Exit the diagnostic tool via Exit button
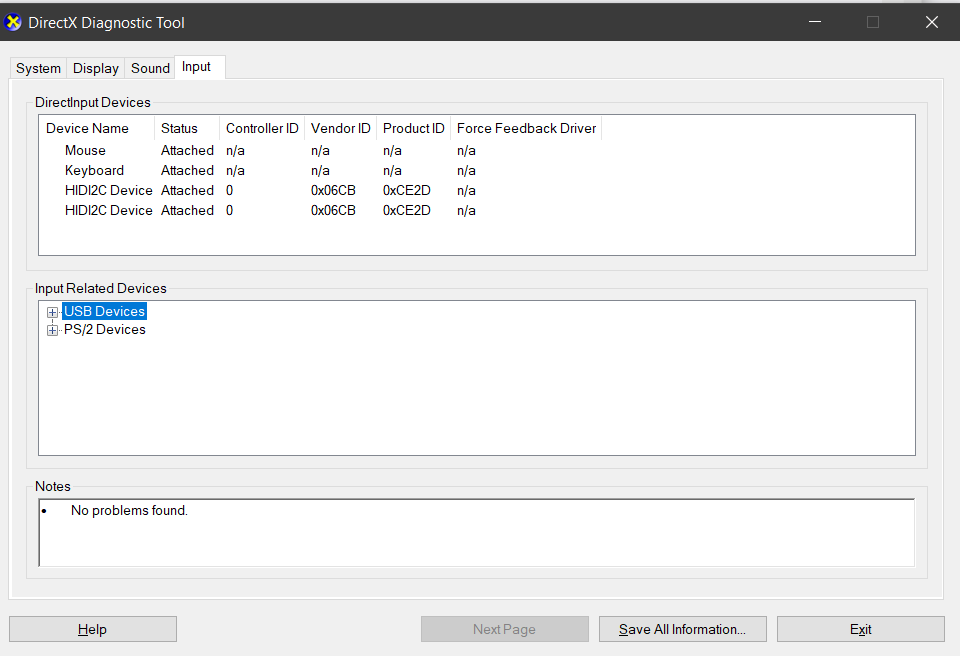 point(860,629)
